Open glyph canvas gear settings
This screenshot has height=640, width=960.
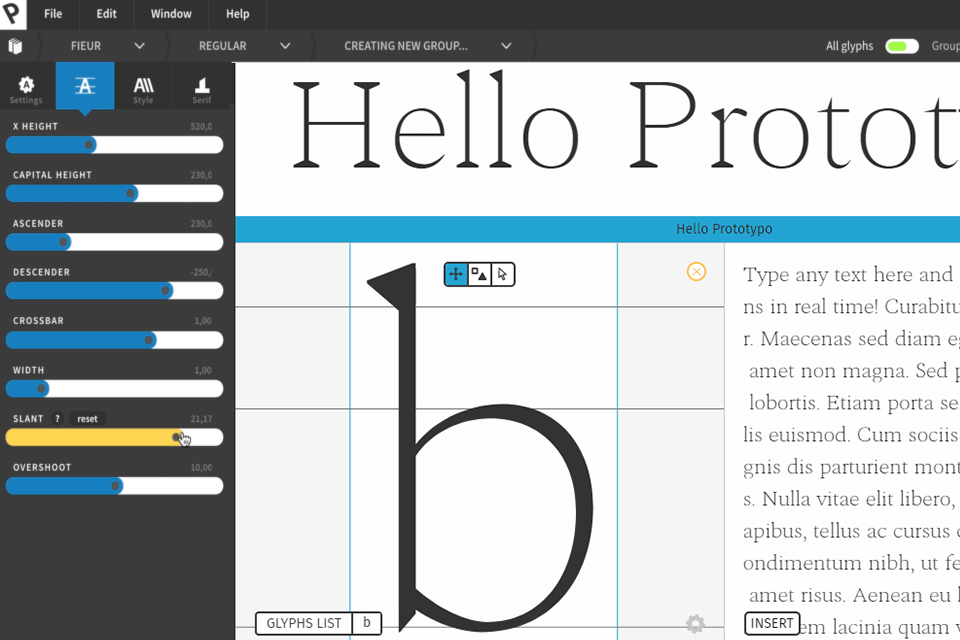[x=695, y=624]
